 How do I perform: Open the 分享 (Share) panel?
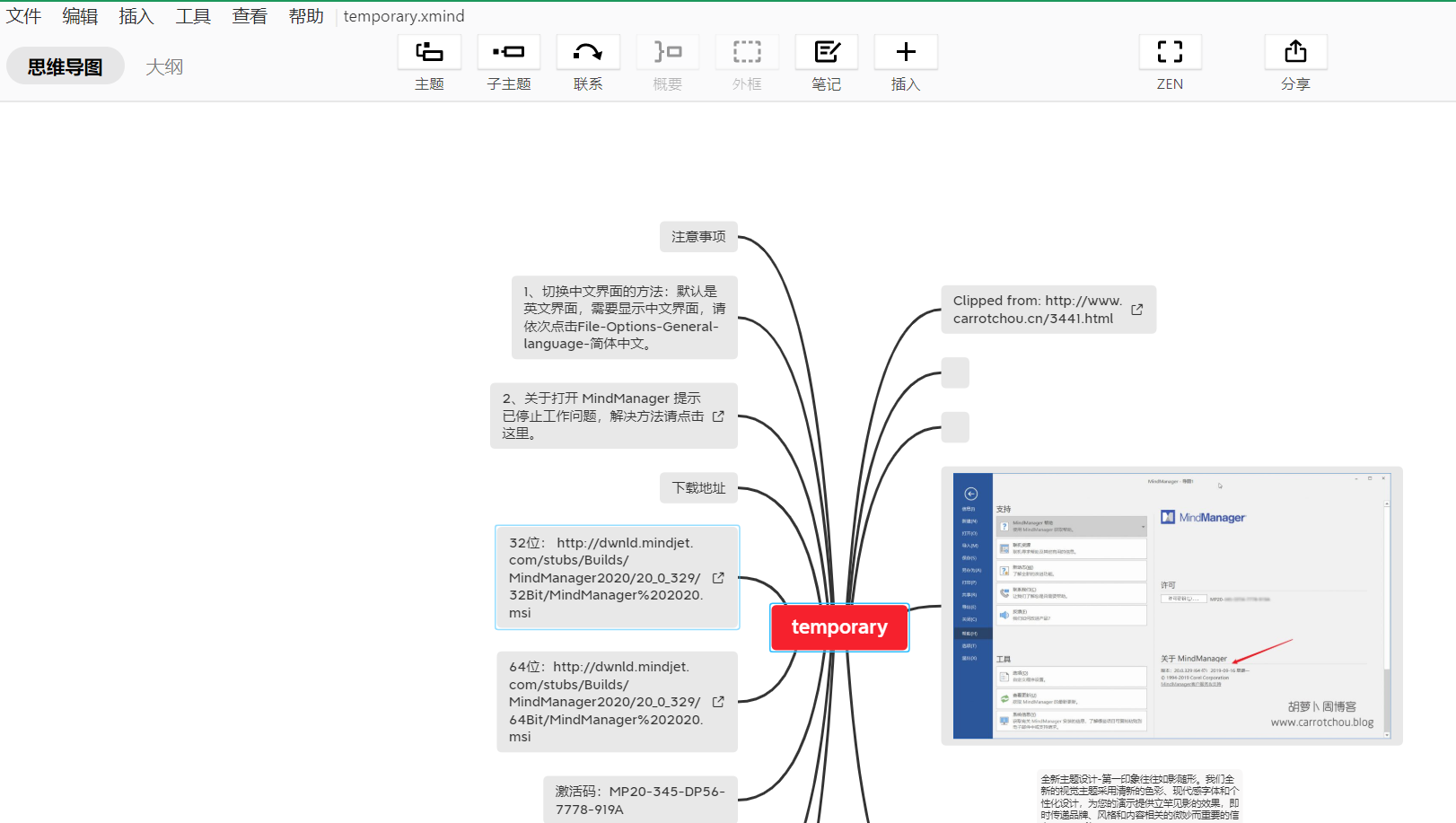[1296, 52]
